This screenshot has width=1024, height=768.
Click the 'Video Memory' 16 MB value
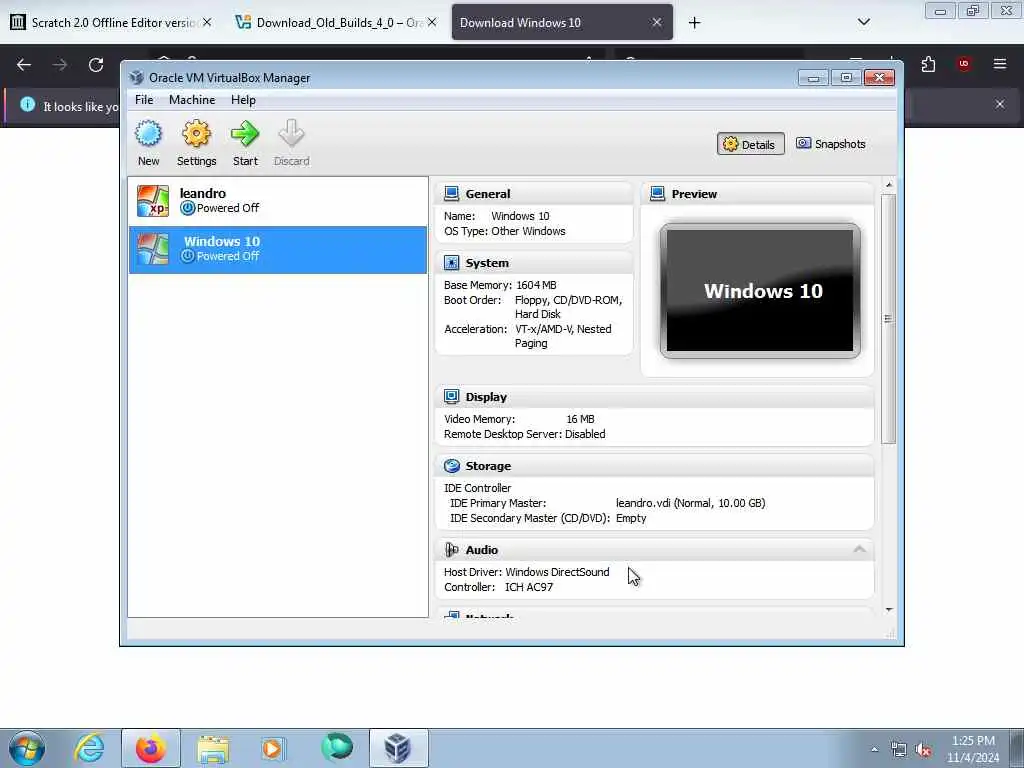click(x=580, y=419)
